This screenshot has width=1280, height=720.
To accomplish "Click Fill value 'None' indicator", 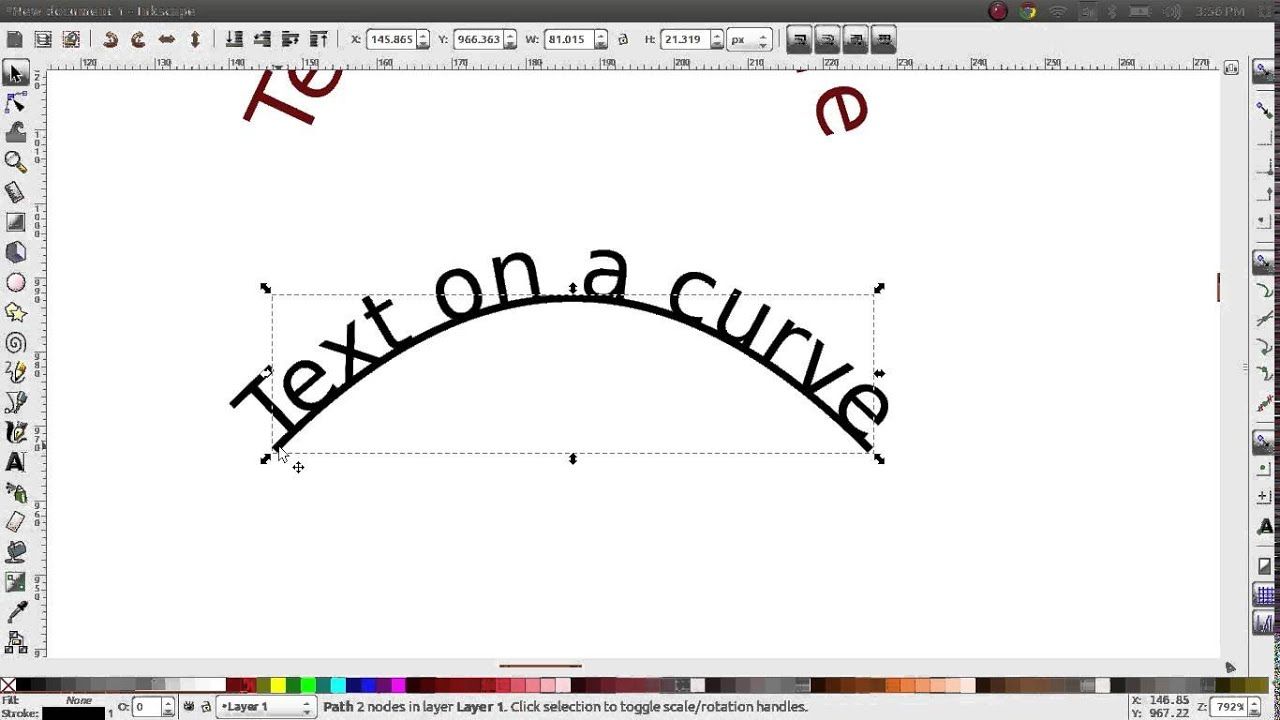I will click(79, 700).
